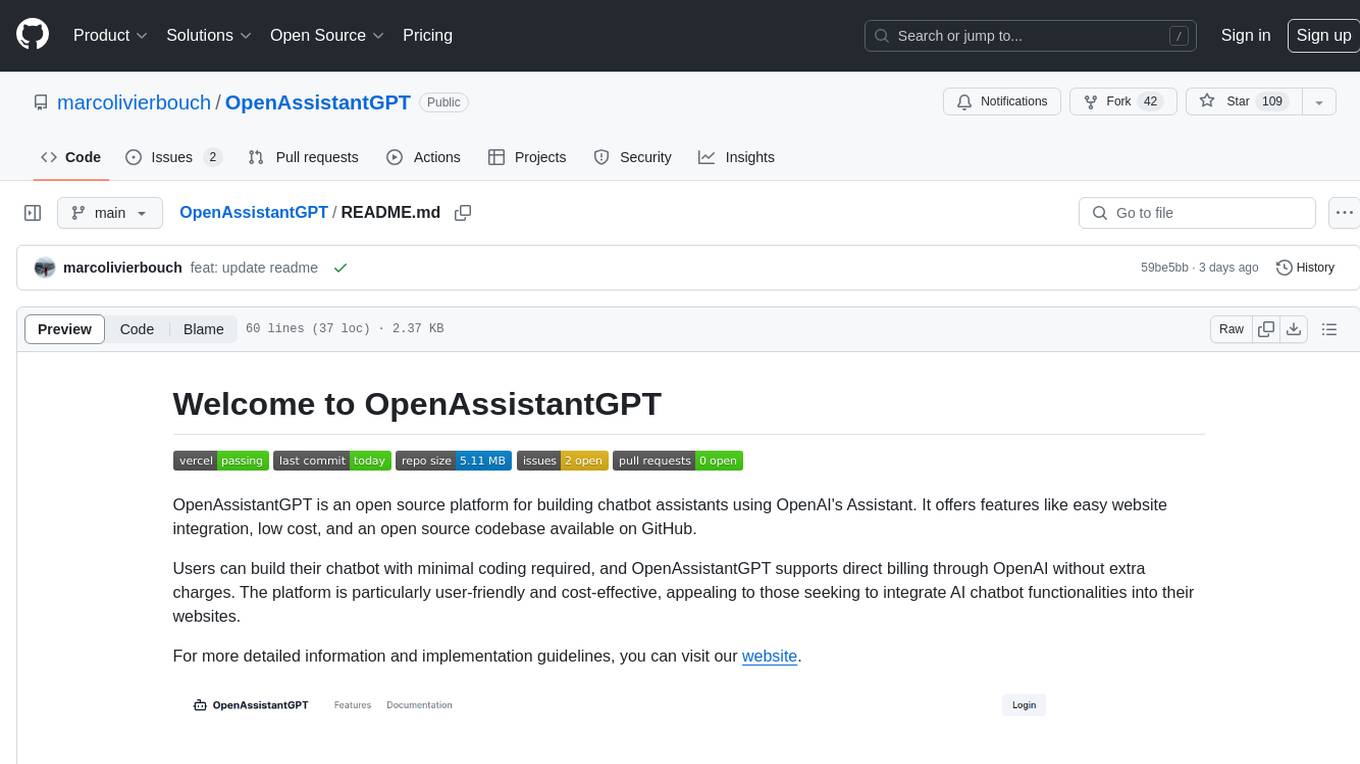This screenshot has width=1360, height=764.
Task: Switch to the Insights tab
Action: [736, 157]
